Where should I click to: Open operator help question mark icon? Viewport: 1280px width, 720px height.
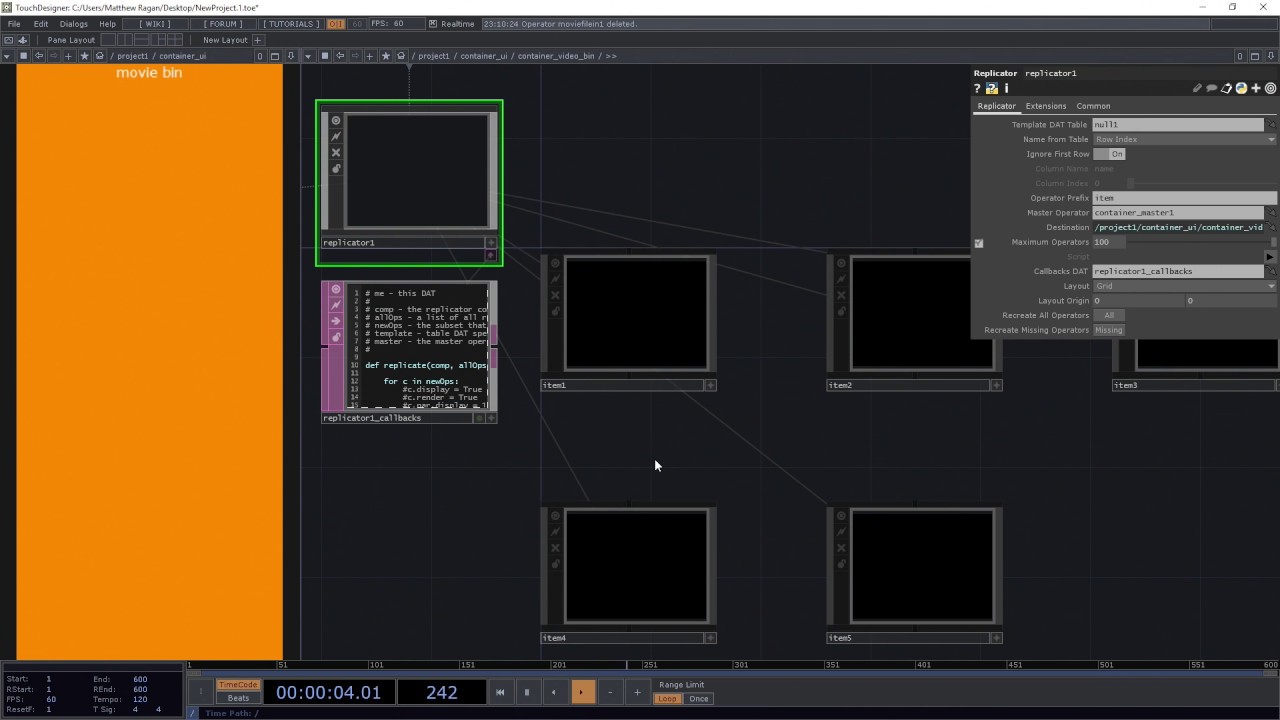click(977, 89)
